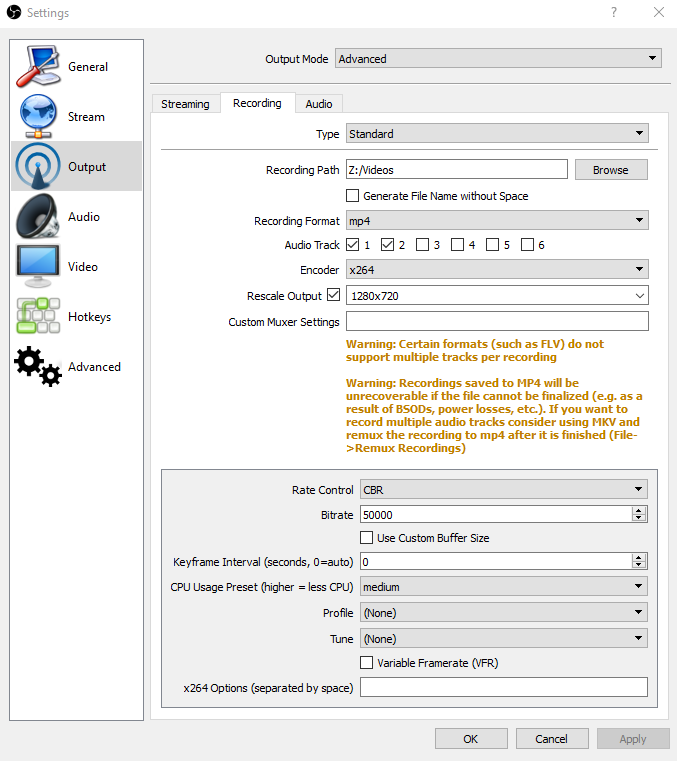Uncheck audio track 2
The image size is (677, 761).
coord(387,245)
